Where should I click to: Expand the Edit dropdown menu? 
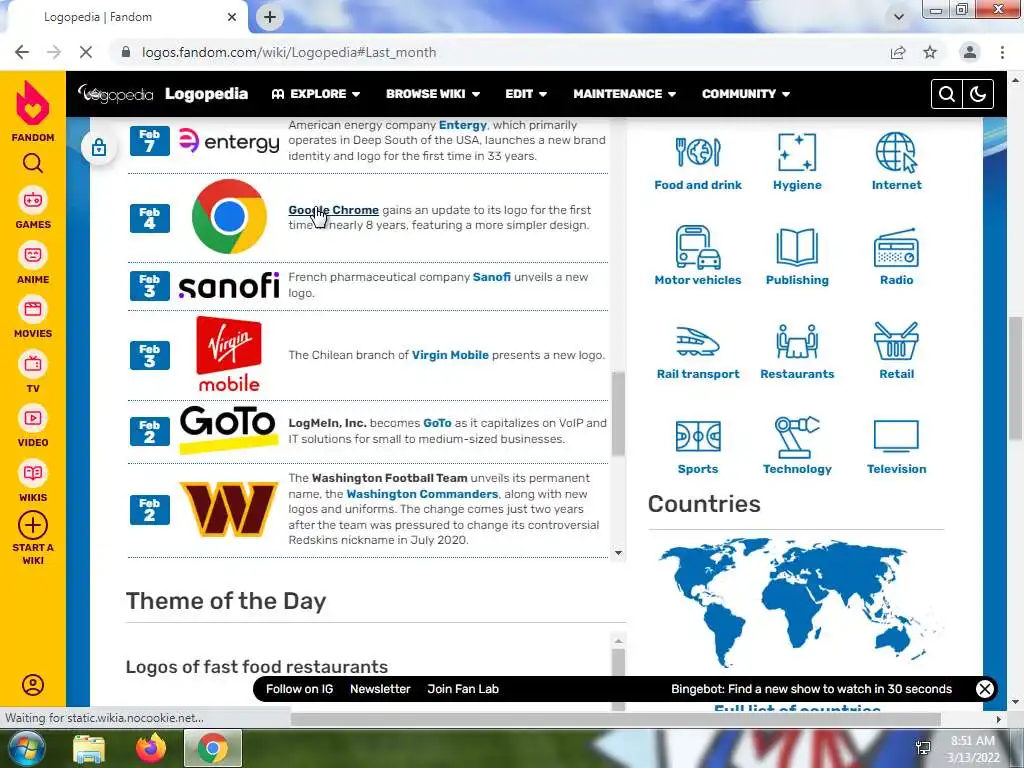[x=526, y=94]
